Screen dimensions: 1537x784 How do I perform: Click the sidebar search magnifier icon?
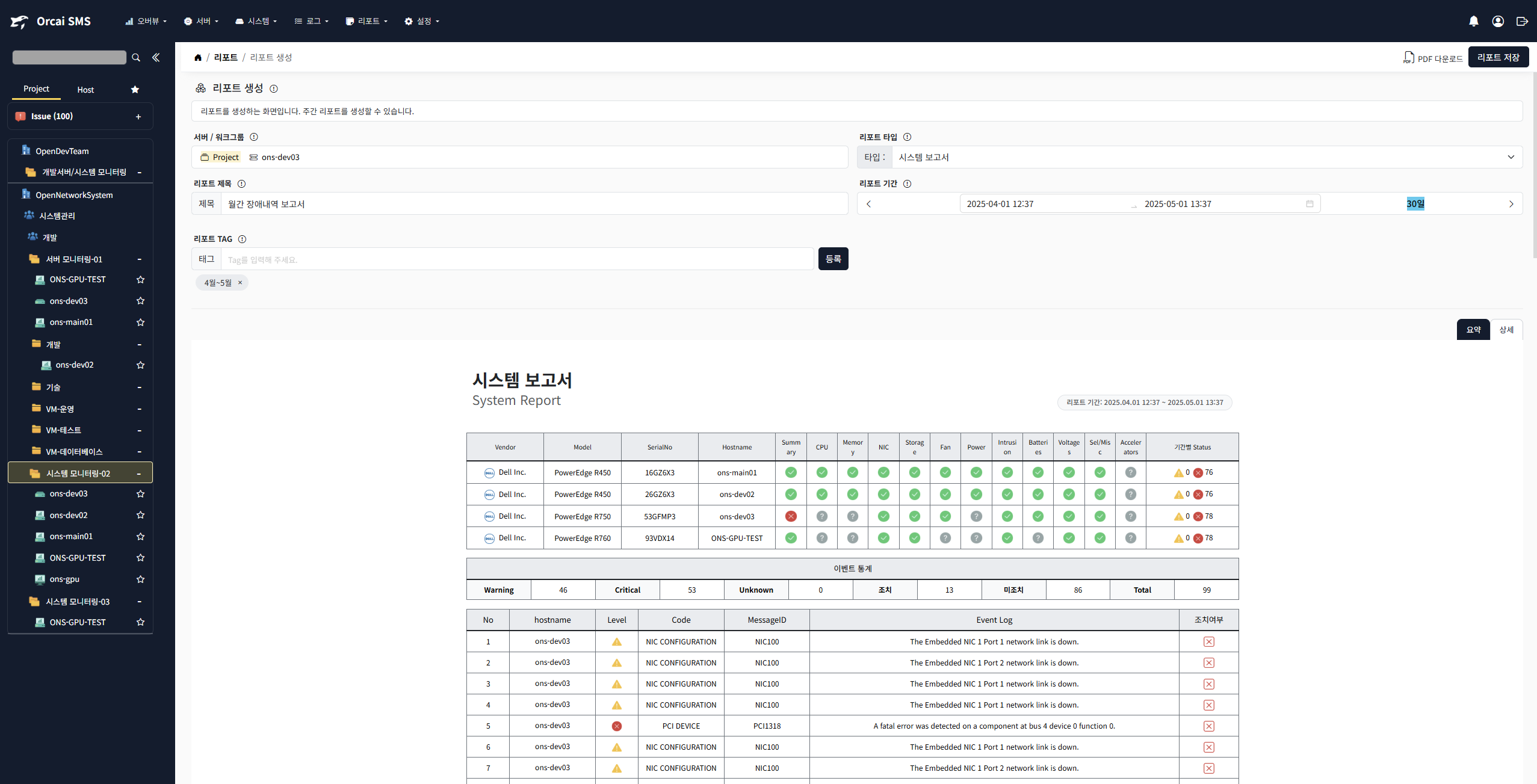tap(136, 57)
